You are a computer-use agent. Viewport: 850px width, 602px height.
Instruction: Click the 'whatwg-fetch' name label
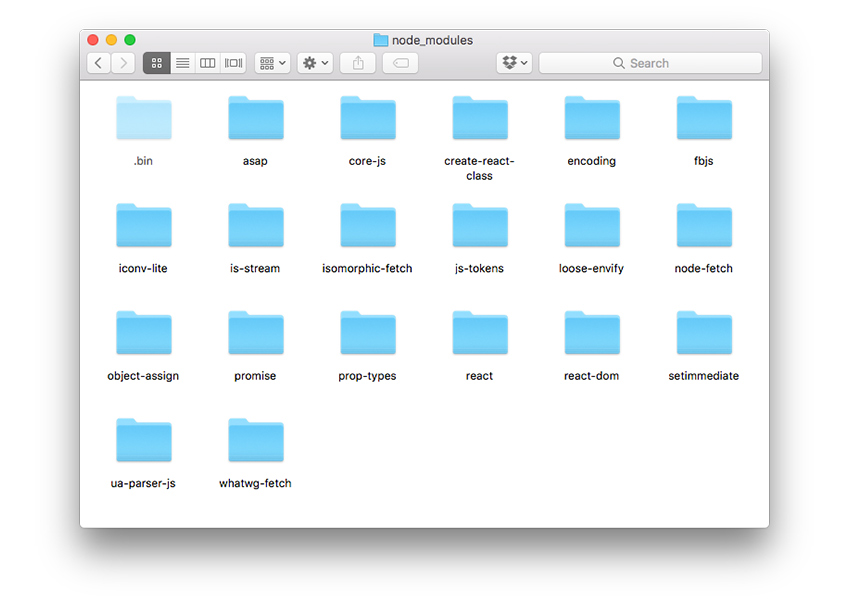(x=255, y=483)
